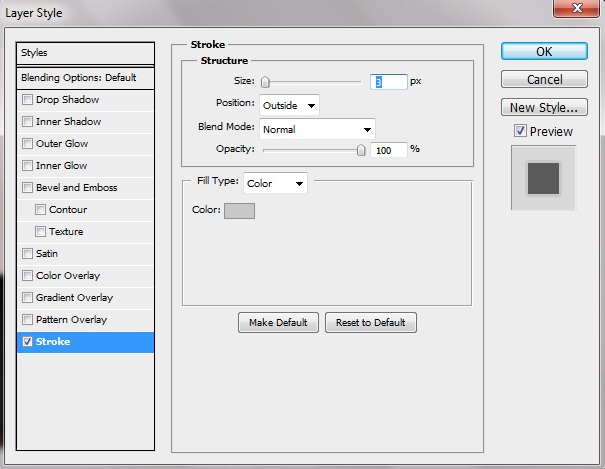The width and height of the screenshot is (605, 469).
Task: Turn on the Outer Glow checkbox
Action: click(27, 143)
